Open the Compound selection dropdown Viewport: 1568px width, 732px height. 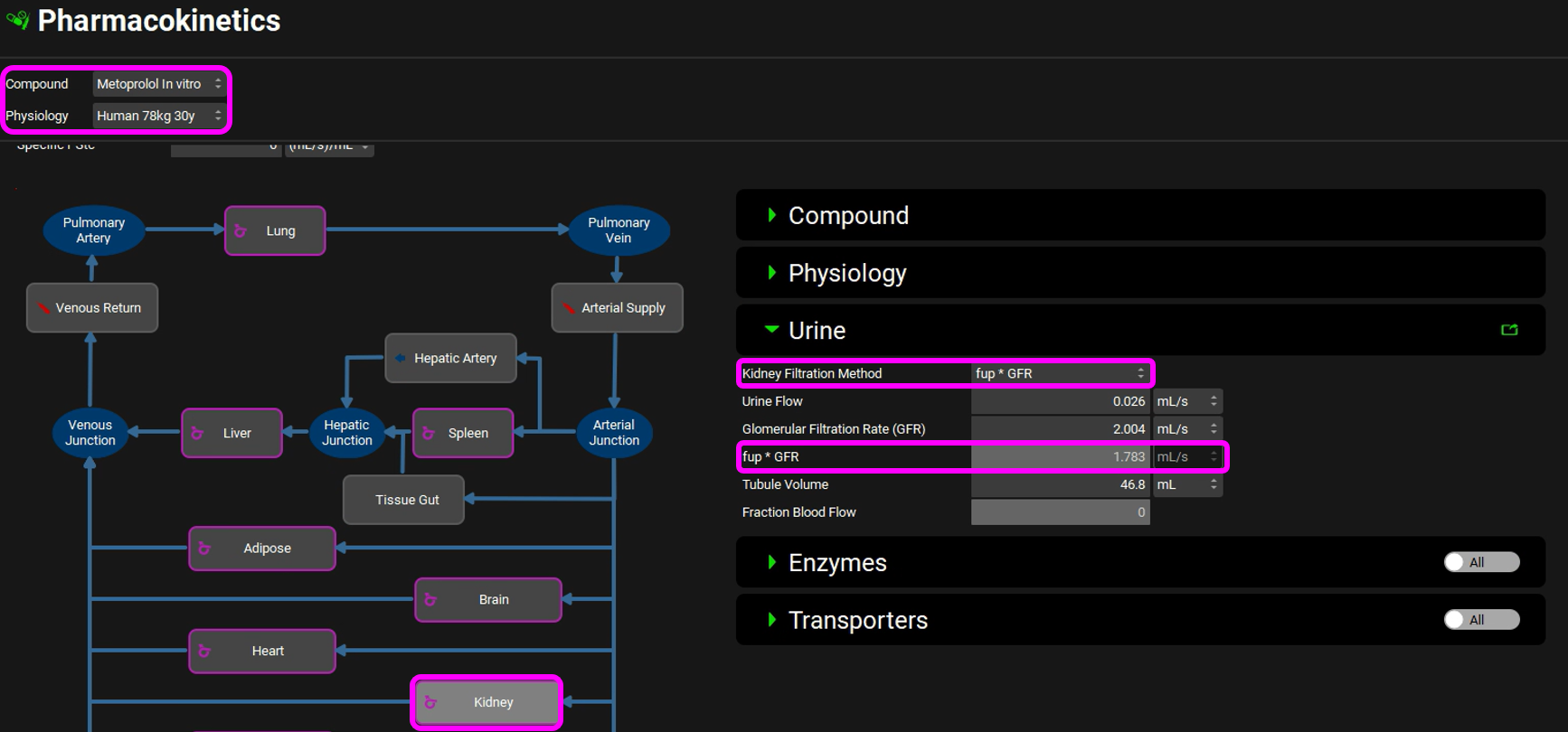pos(158,84)
